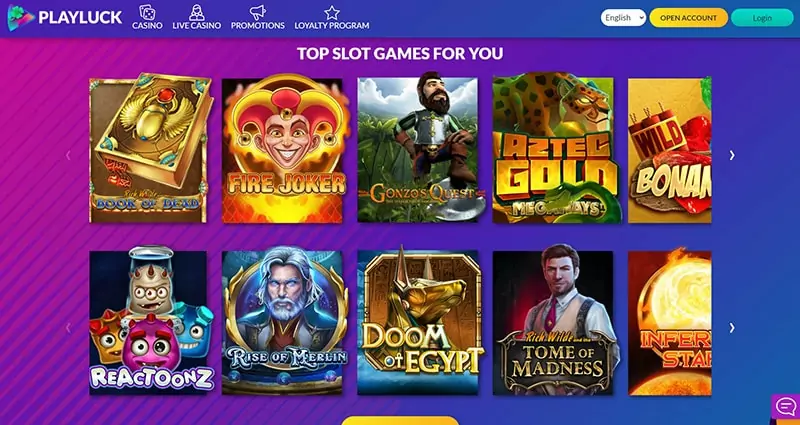Advance top slot row with right arrow
Image resolution: width=800 pixels, height=425 pixels.
click(x=732, y=155)
